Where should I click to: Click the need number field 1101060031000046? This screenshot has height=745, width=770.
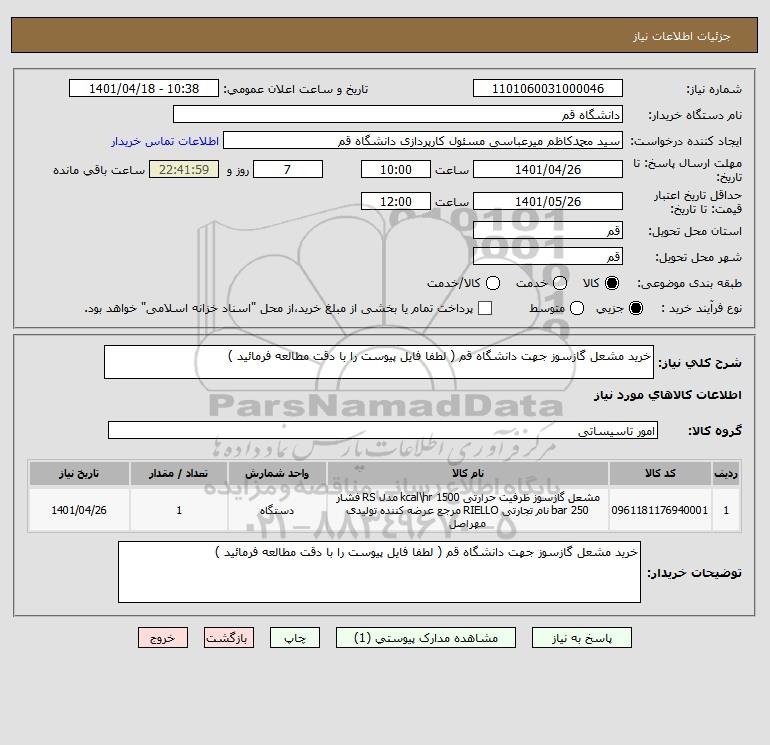click(x=548, y=88)
